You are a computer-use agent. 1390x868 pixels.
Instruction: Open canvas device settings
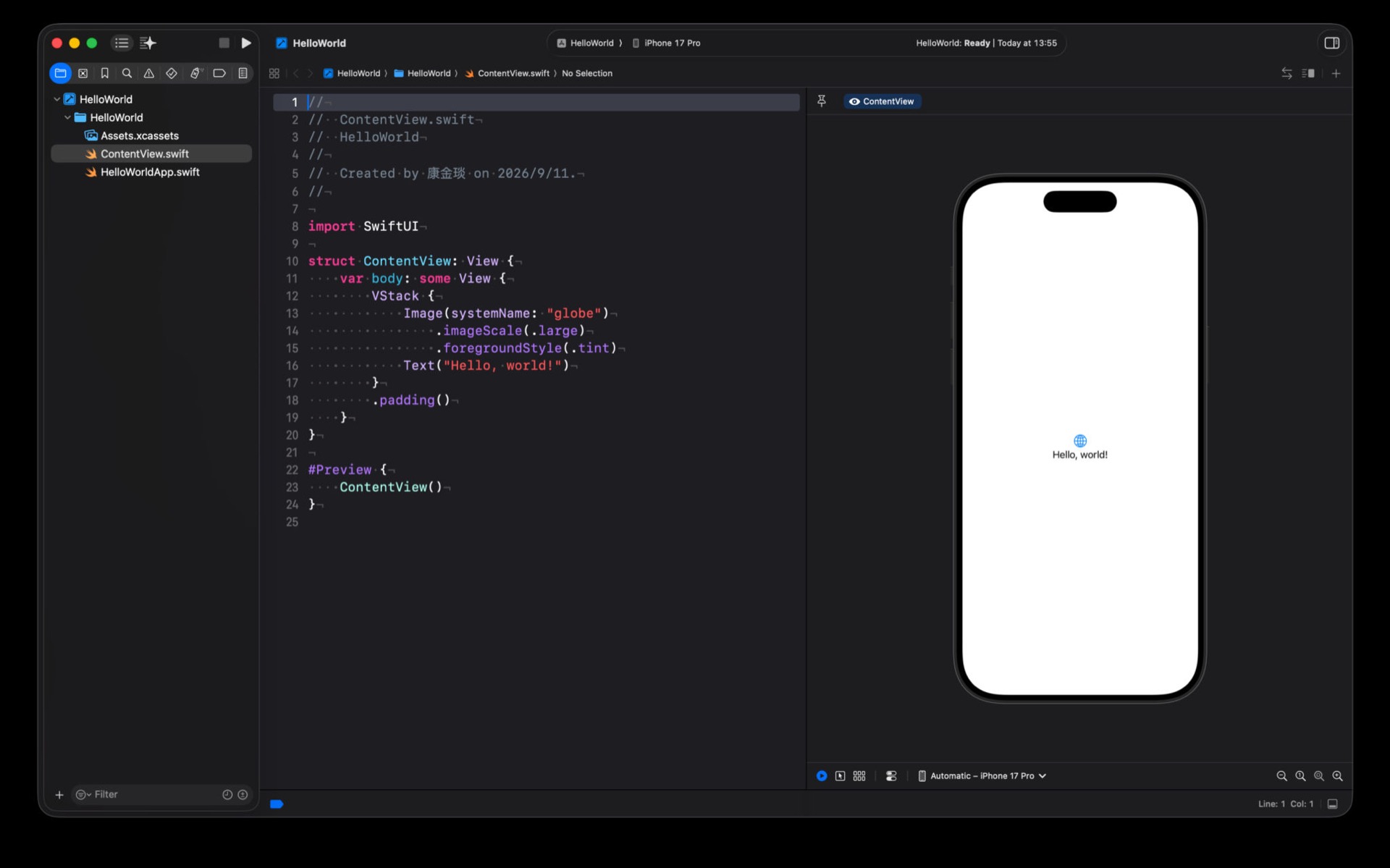[891, 775]
